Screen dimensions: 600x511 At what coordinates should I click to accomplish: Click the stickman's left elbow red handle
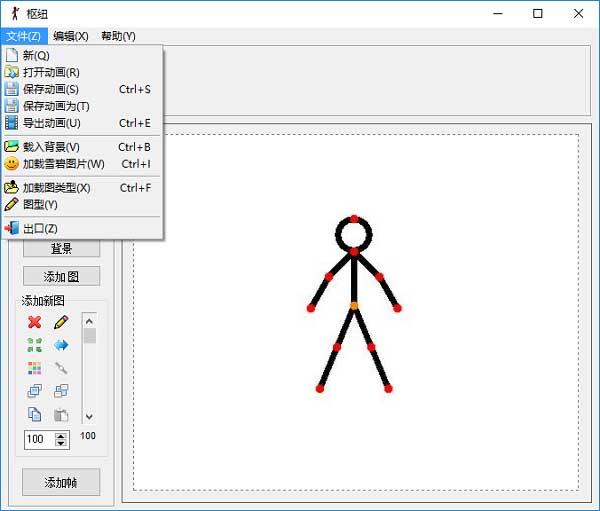click(329, 277)
